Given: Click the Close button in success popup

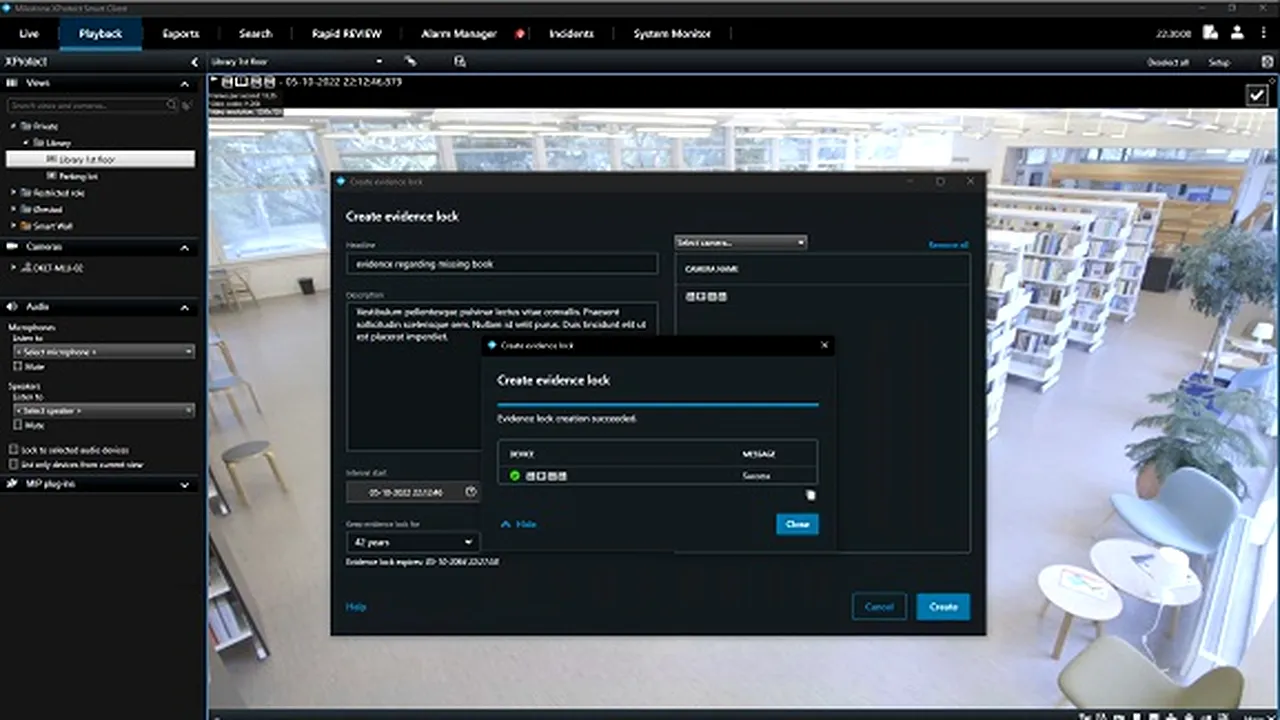Looking at the screenshot, I should point(797,524).
